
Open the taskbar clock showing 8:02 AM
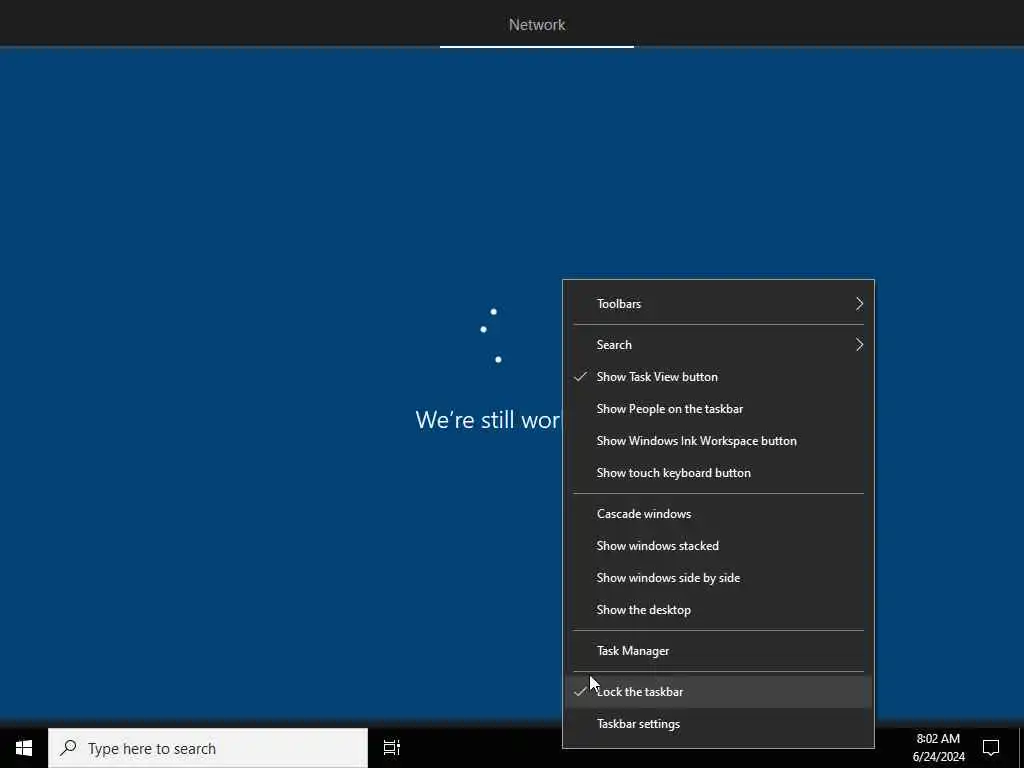pos(938,748)
